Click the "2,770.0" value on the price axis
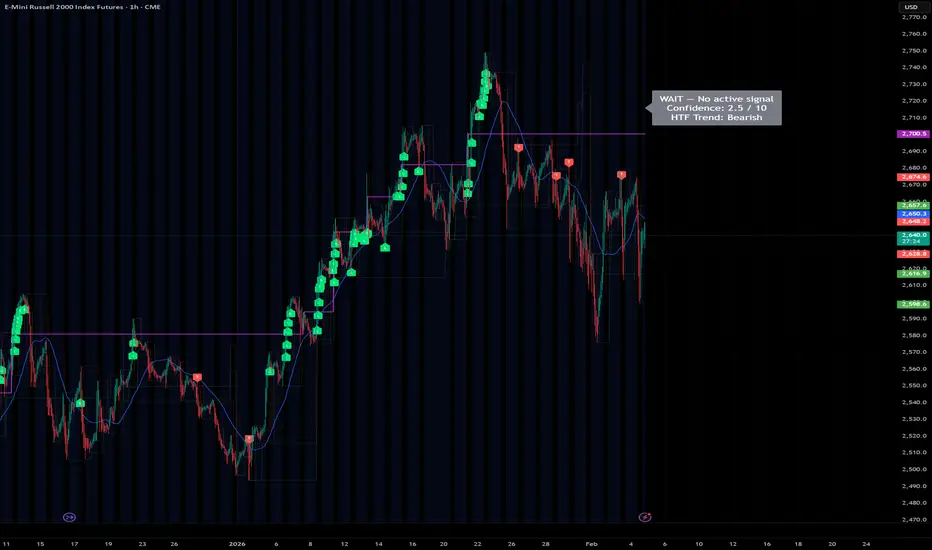Image resolution: width=932 pixels, height=550 pixels. tap(914, 17)
